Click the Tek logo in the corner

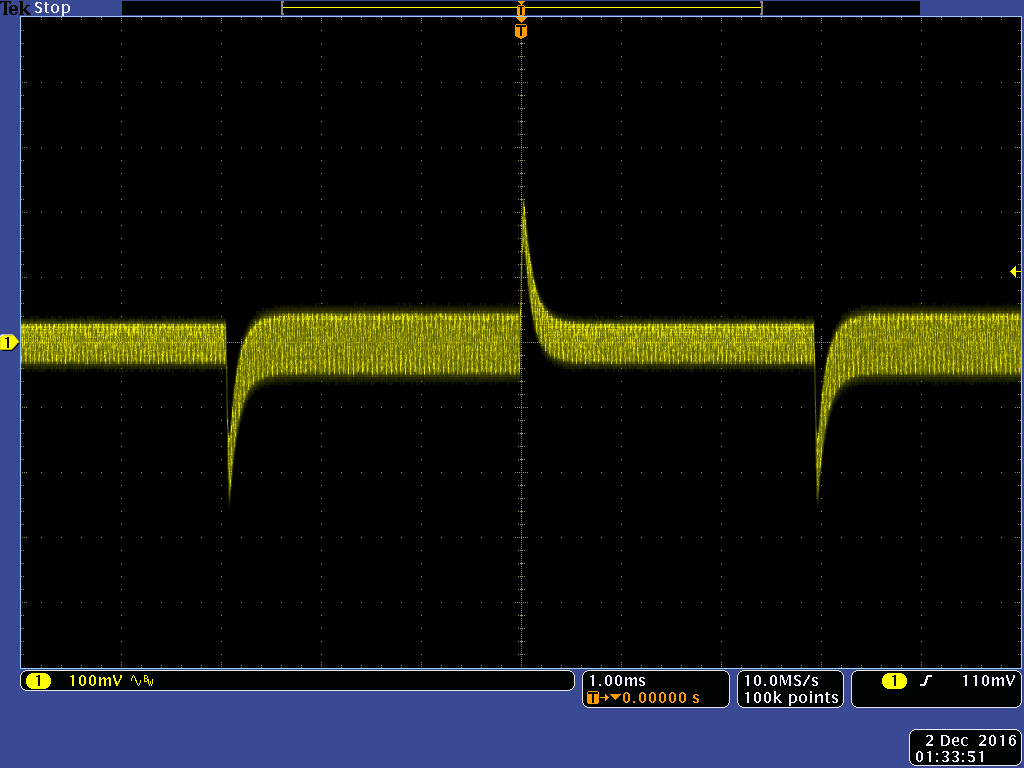coord(16,8)
